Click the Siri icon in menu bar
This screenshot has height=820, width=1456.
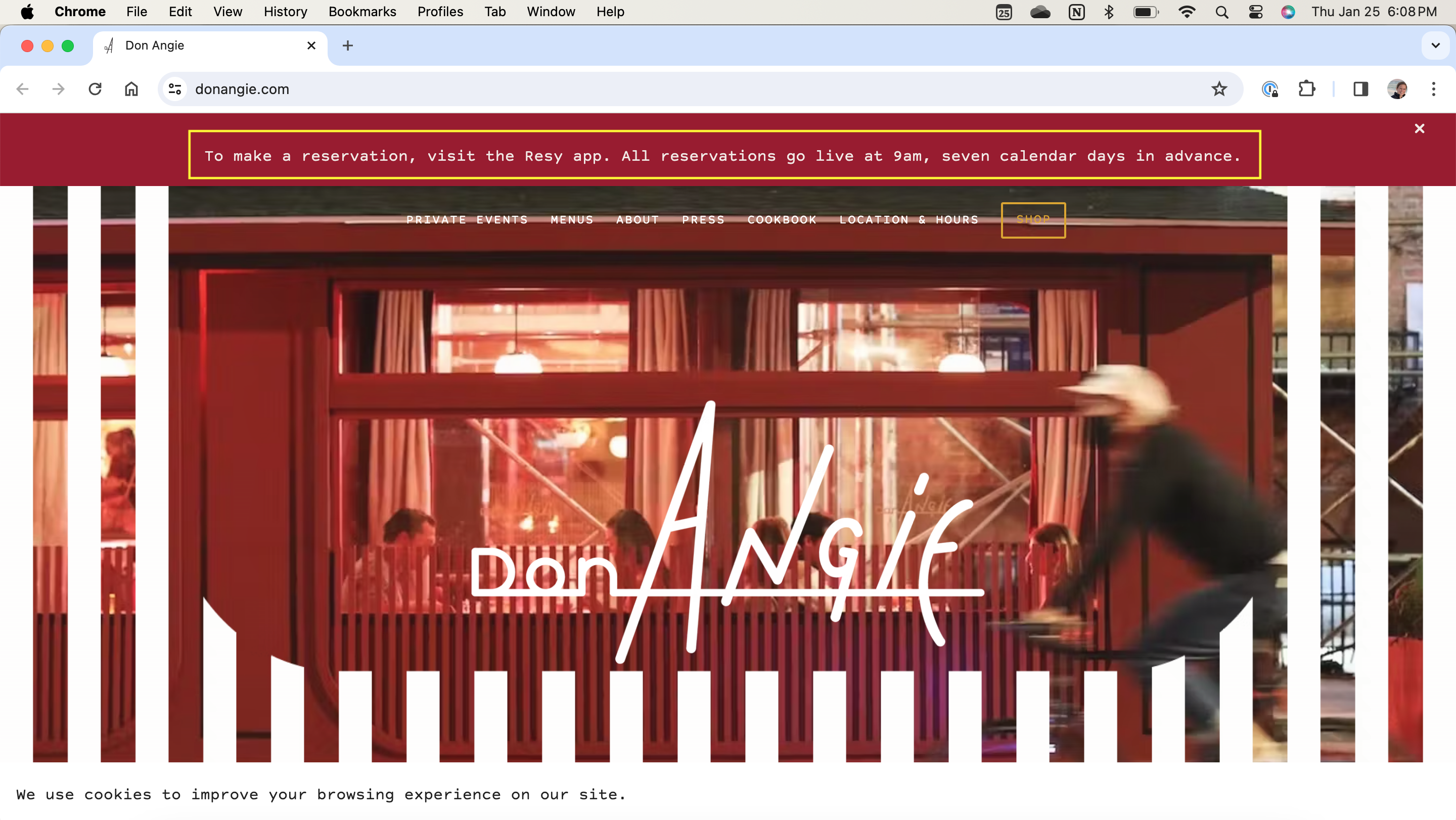click(x=1288, y=12)
